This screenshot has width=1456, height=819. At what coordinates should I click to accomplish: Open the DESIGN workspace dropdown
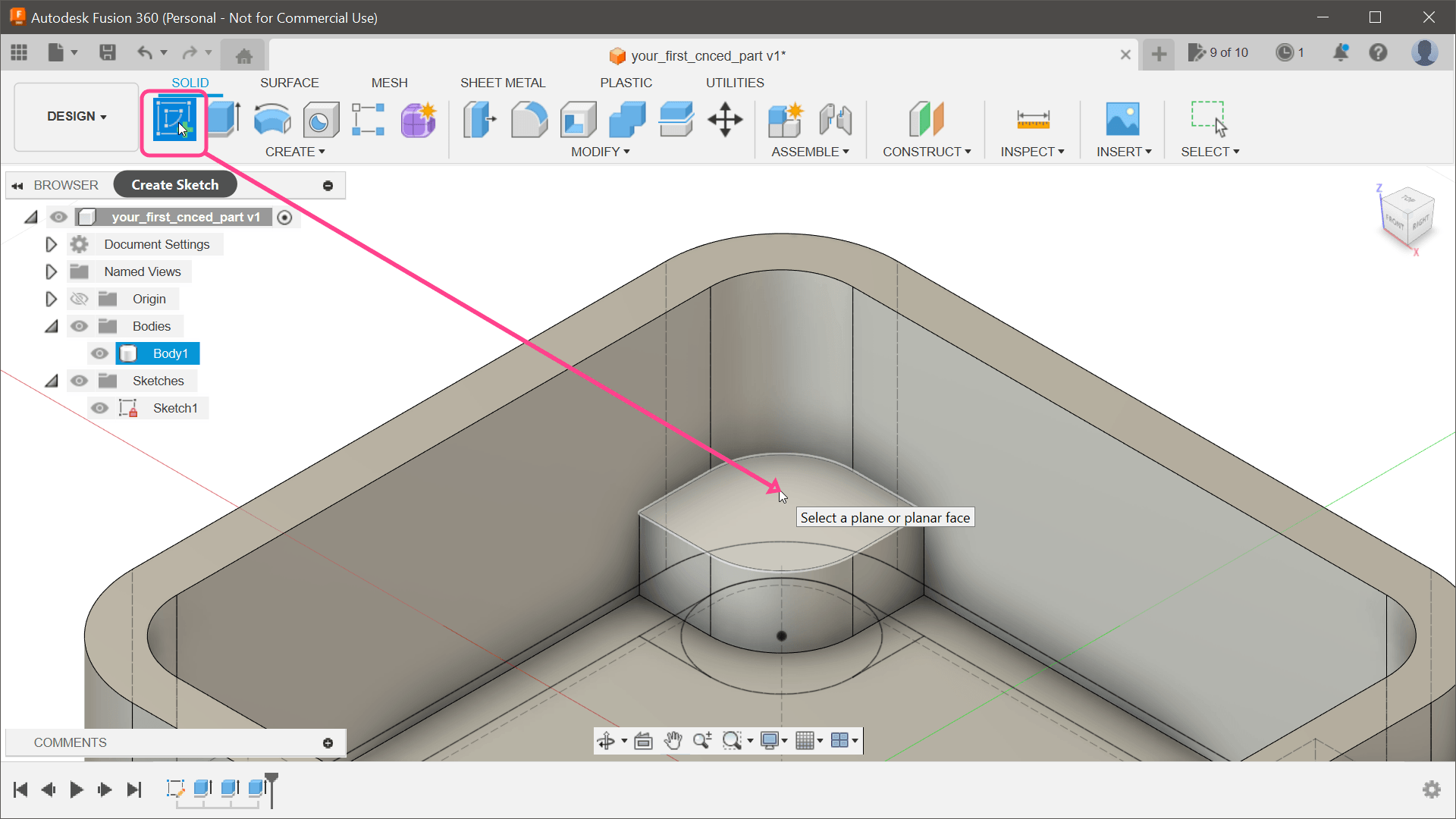point(77,117)
